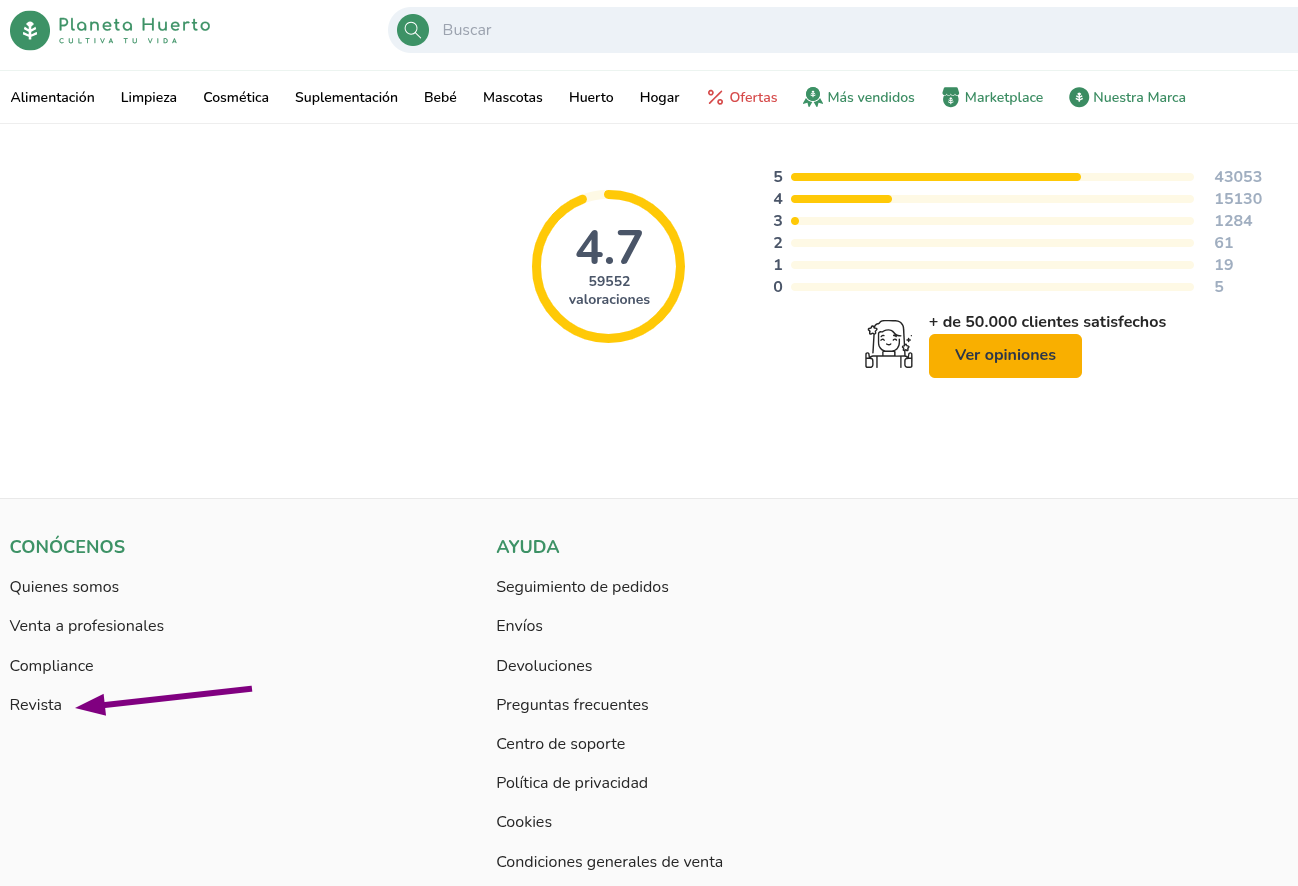The image size is (1298, 886).
Task: Go to the Mascotas category
Action: pos(512,97)
